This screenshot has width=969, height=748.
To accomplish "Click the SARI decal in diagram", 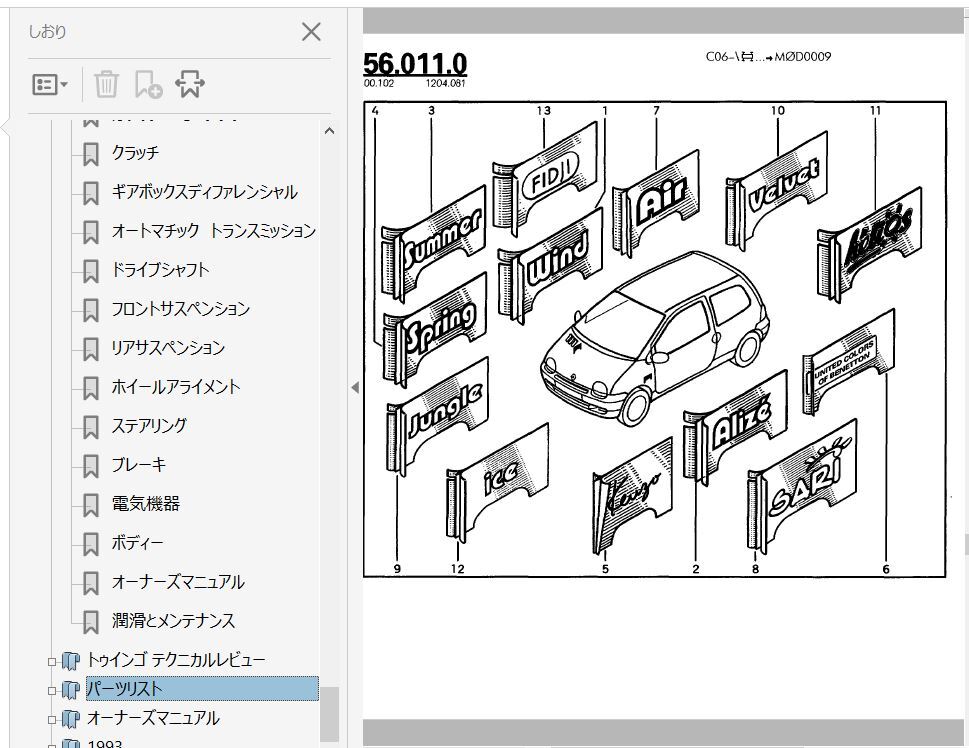I will click(x=802, y=487).
